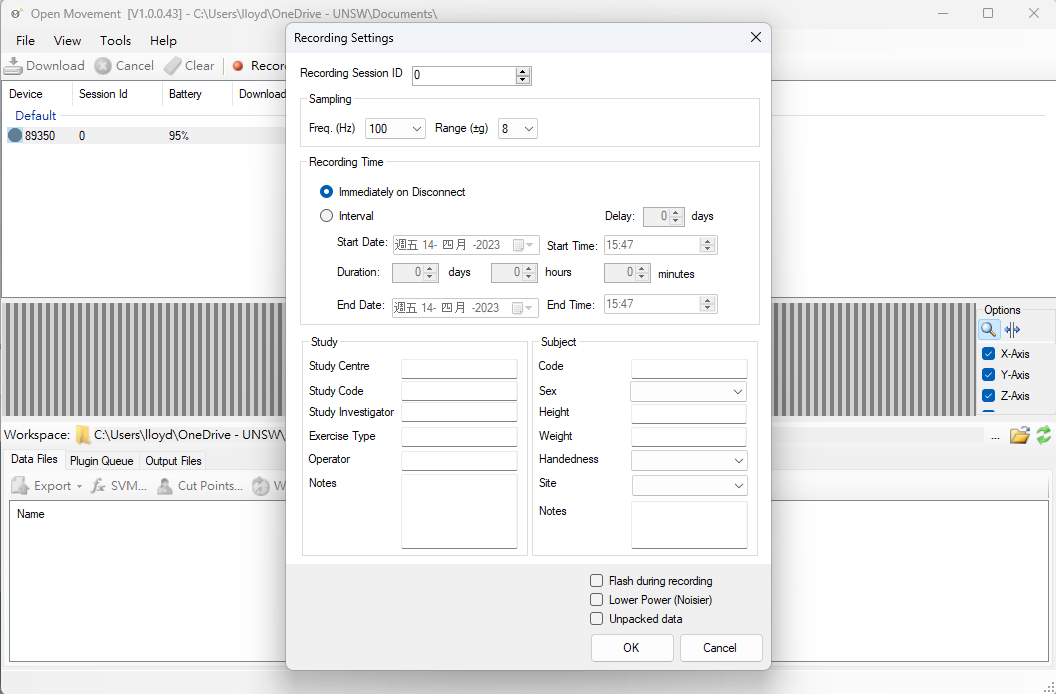This screenshot has width=1056, height=694.
Task: Click the SVM analysis toolbar icon
Action: click(98, 486)
